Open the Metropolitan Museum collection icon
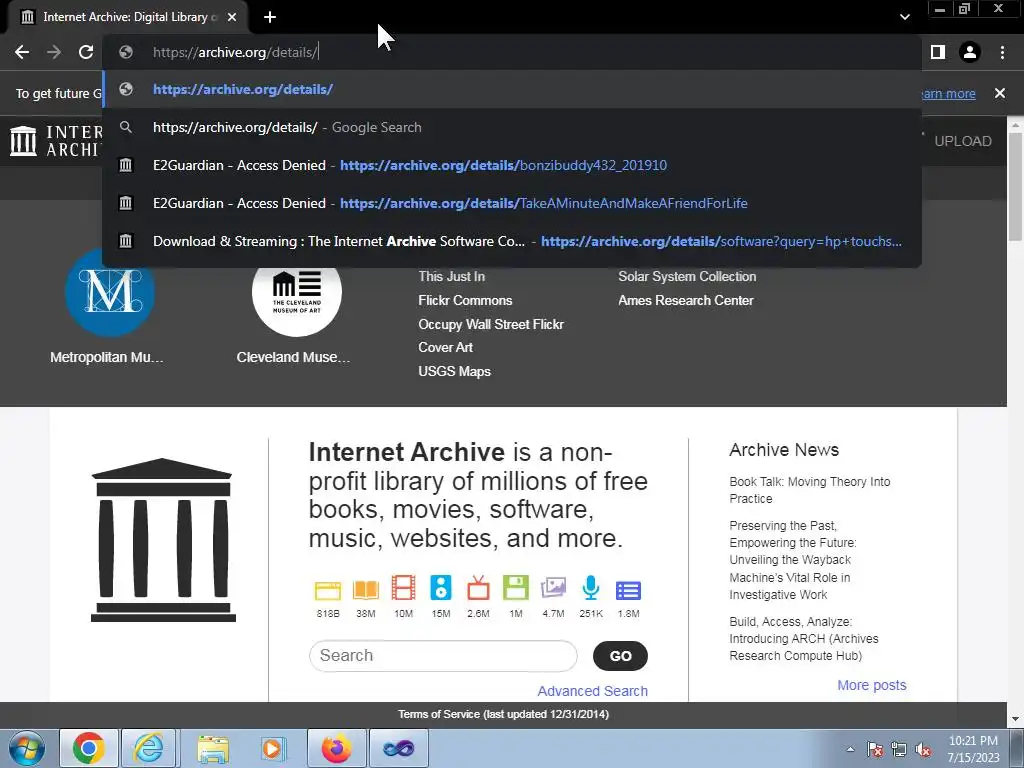 pos(110,291)
